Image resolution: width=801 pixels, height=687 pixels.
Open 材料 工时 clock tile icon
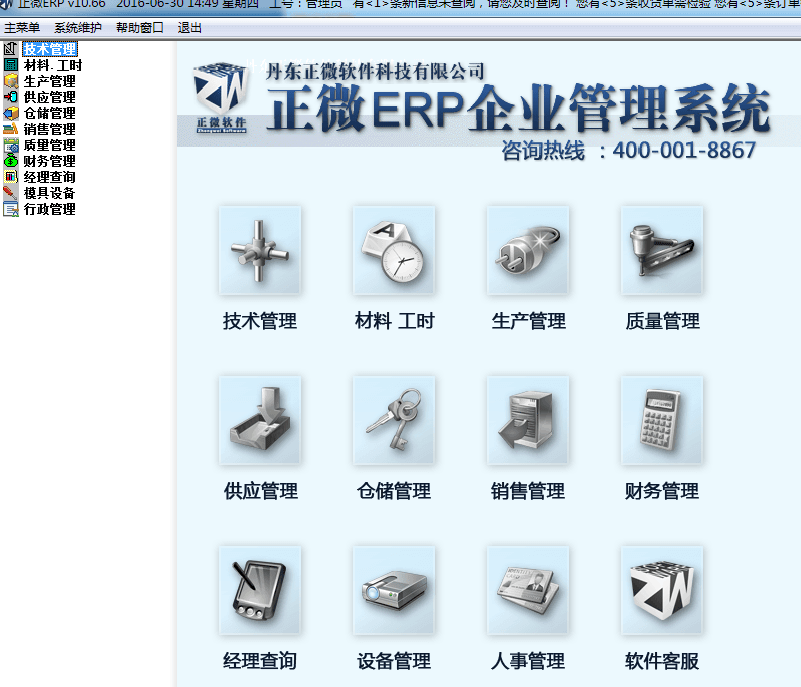click(394, 250)
